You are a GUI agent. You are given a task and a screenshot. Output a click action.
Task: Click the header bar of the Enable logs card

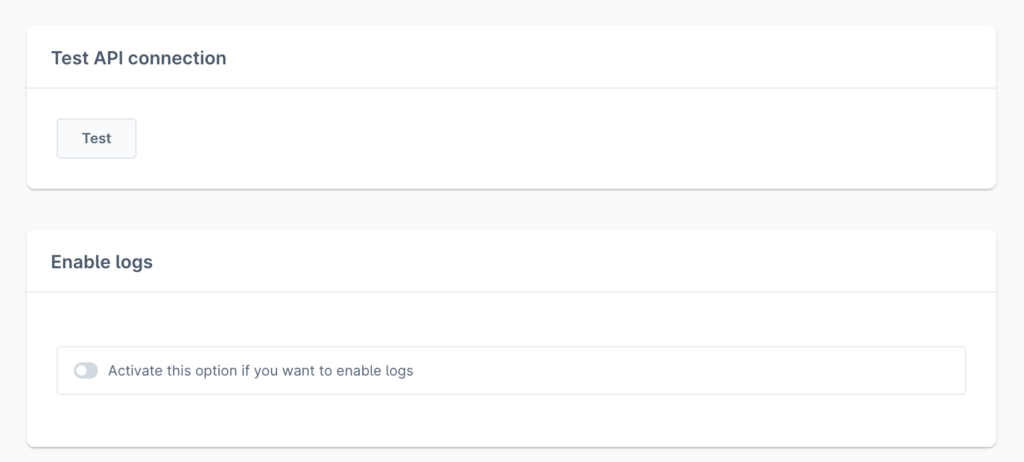(x=600, y=262)
